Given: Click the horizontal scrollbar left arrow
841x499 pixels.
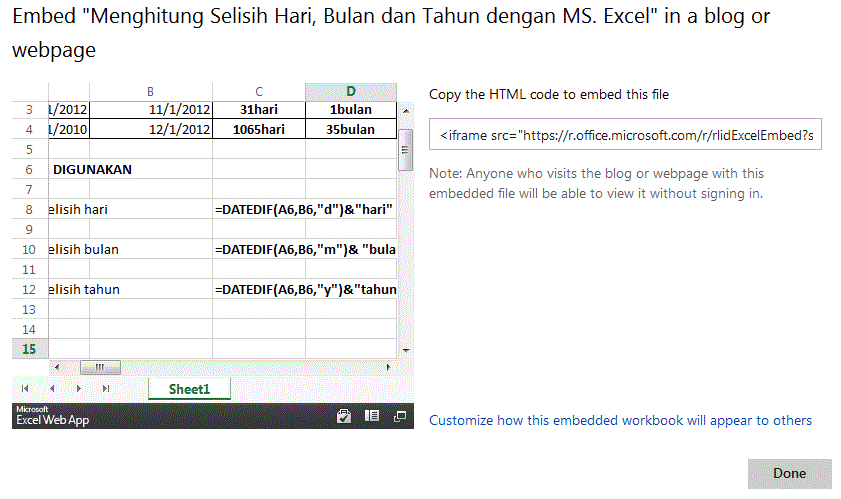Looking at the screenshot, I should 57,368.
